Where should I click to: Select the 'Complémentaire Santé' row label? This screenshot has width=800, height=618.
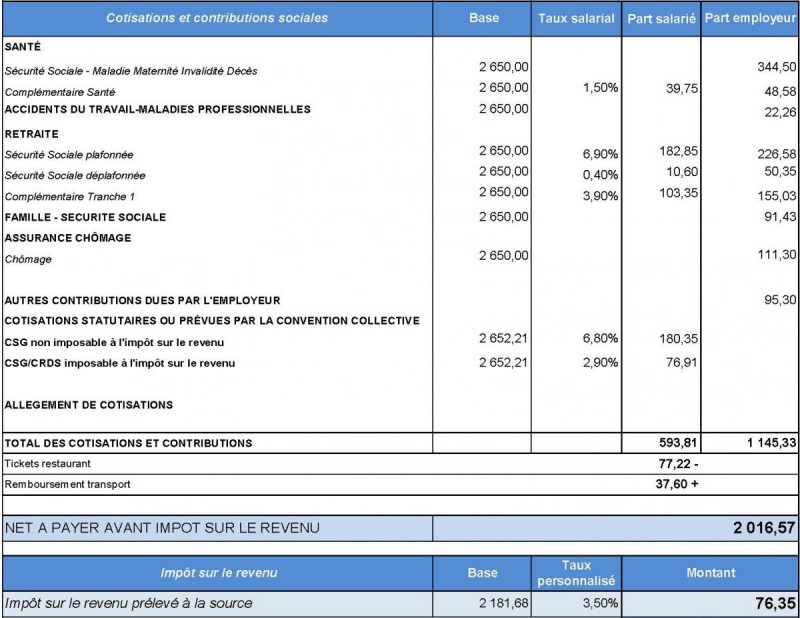point(60,92)
